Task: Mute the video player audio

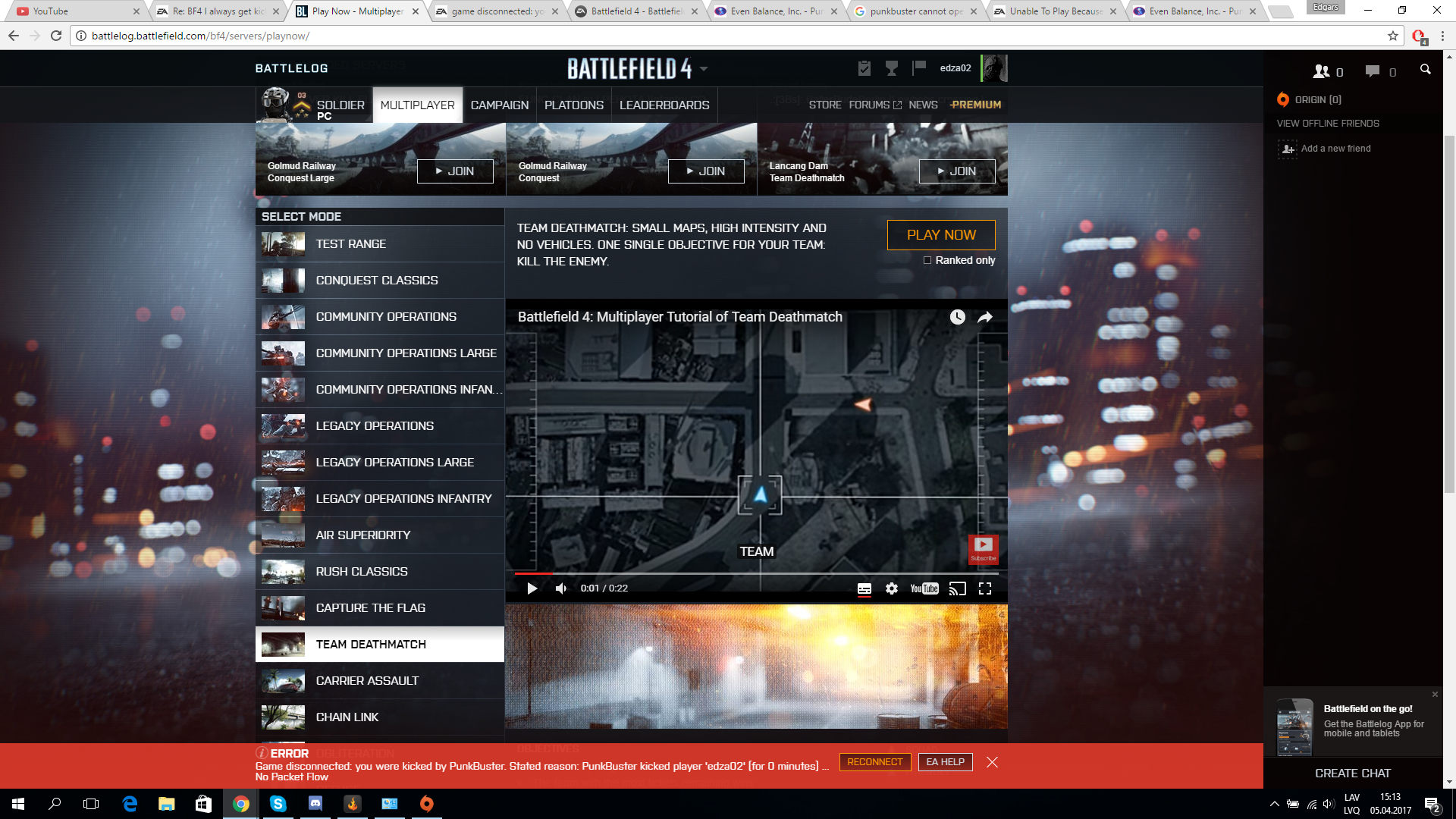Action: [560, 588]
